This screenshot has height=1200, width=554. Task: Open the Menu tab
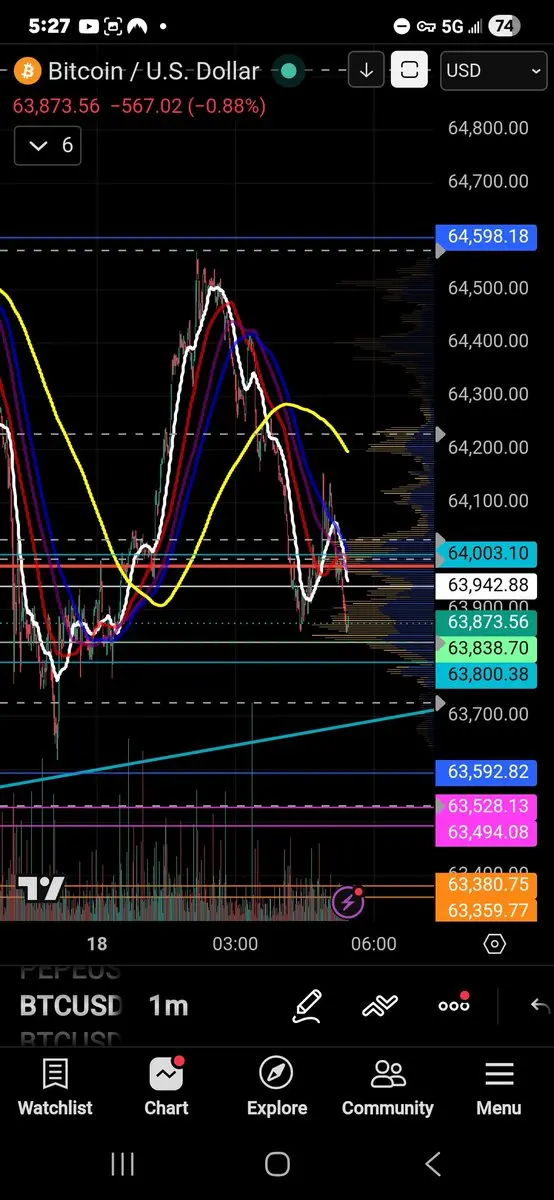pos(498,1088)
